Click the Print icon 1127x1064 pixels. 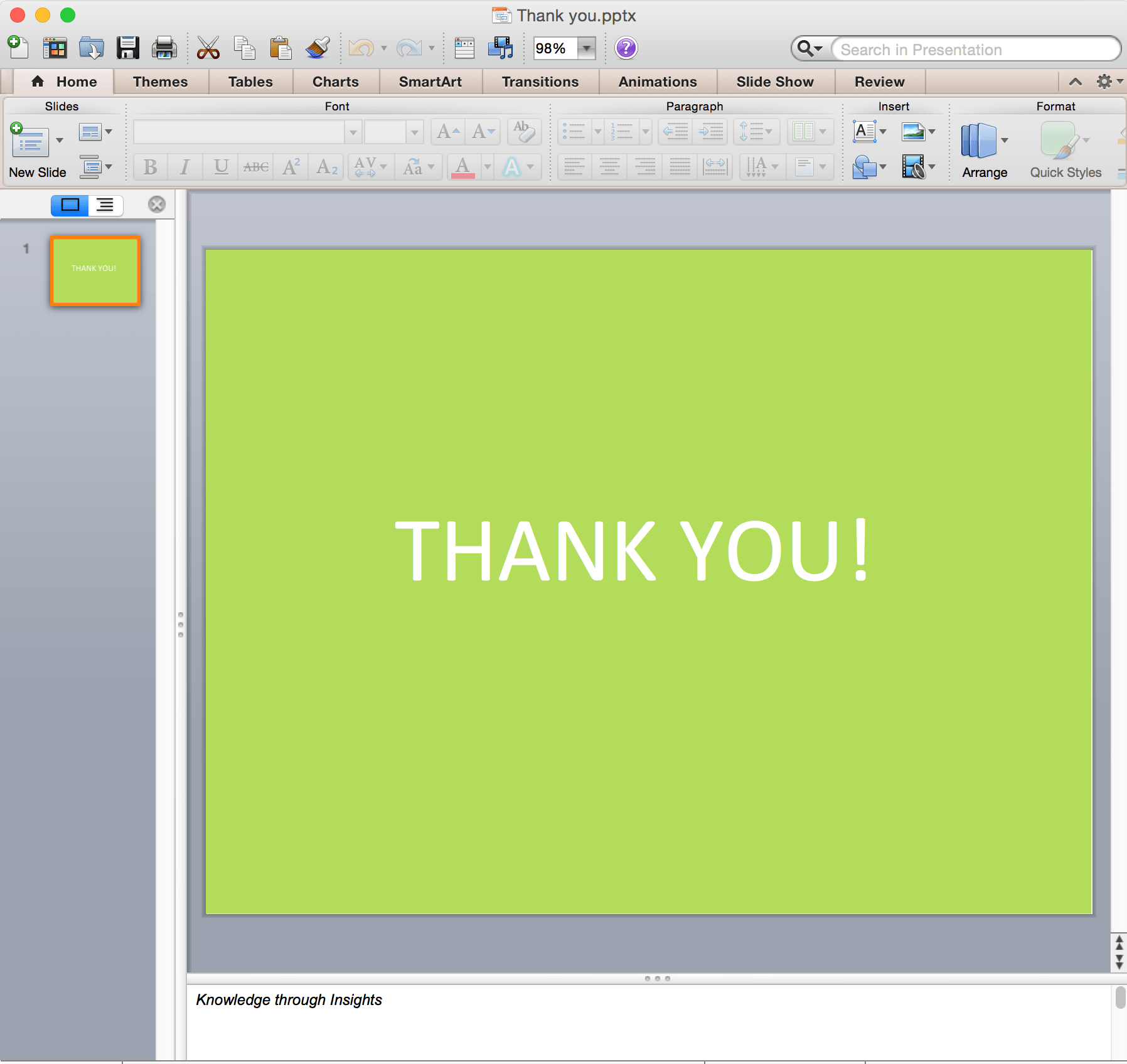tap(163, 47)
